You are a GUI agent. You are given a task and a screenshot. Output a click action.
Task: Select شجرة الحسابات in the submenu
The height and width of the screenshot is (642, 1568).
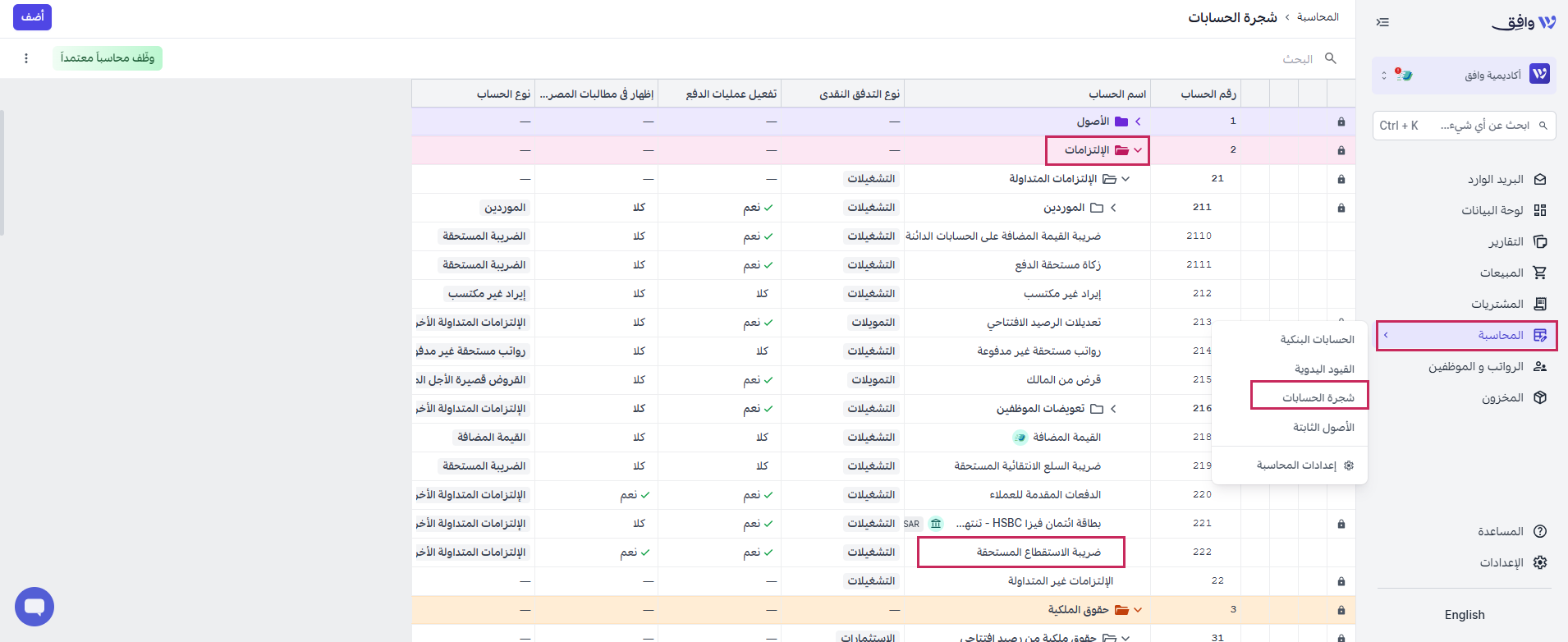tap(1318, 397)
